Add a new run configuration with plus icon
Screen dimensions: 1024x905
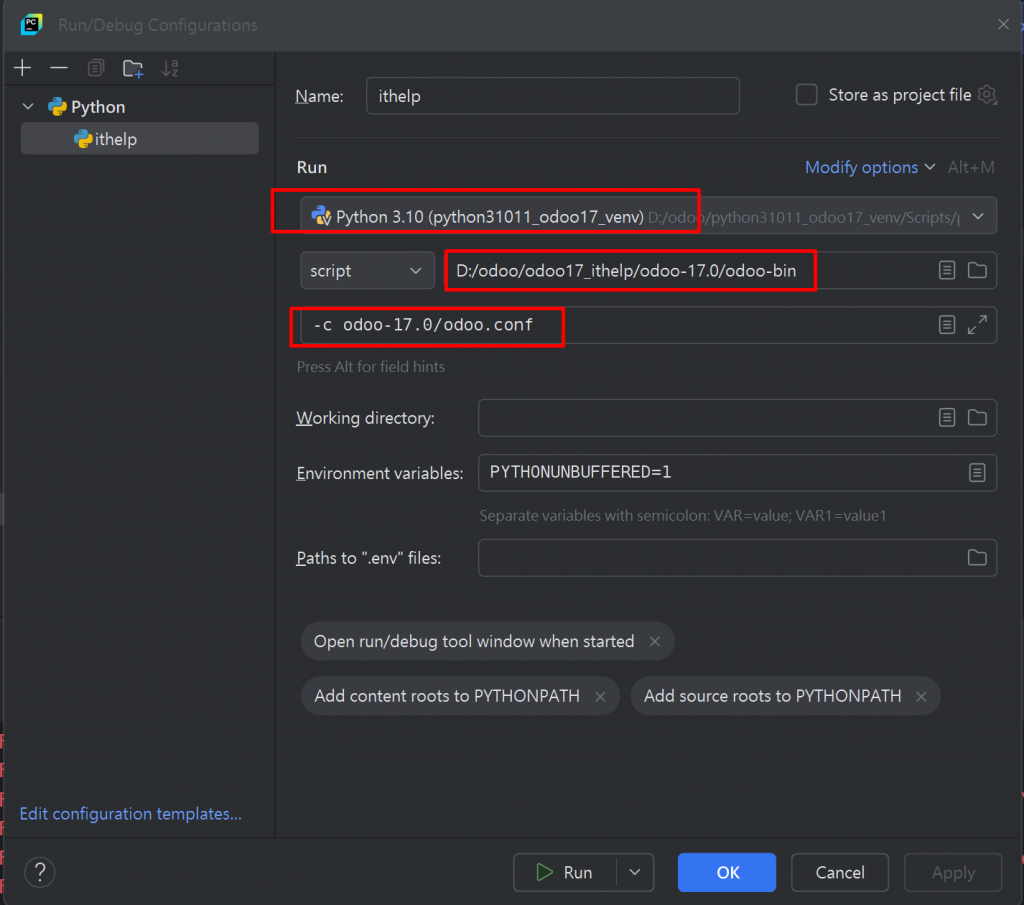[x=22, y=68]
